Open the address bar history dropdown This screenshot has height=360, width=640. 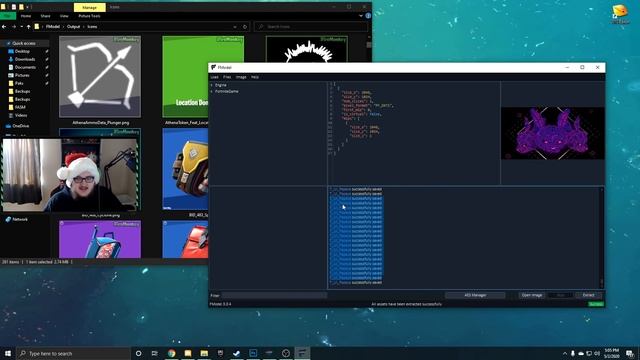pyautogui.click(x=235, y=27)
